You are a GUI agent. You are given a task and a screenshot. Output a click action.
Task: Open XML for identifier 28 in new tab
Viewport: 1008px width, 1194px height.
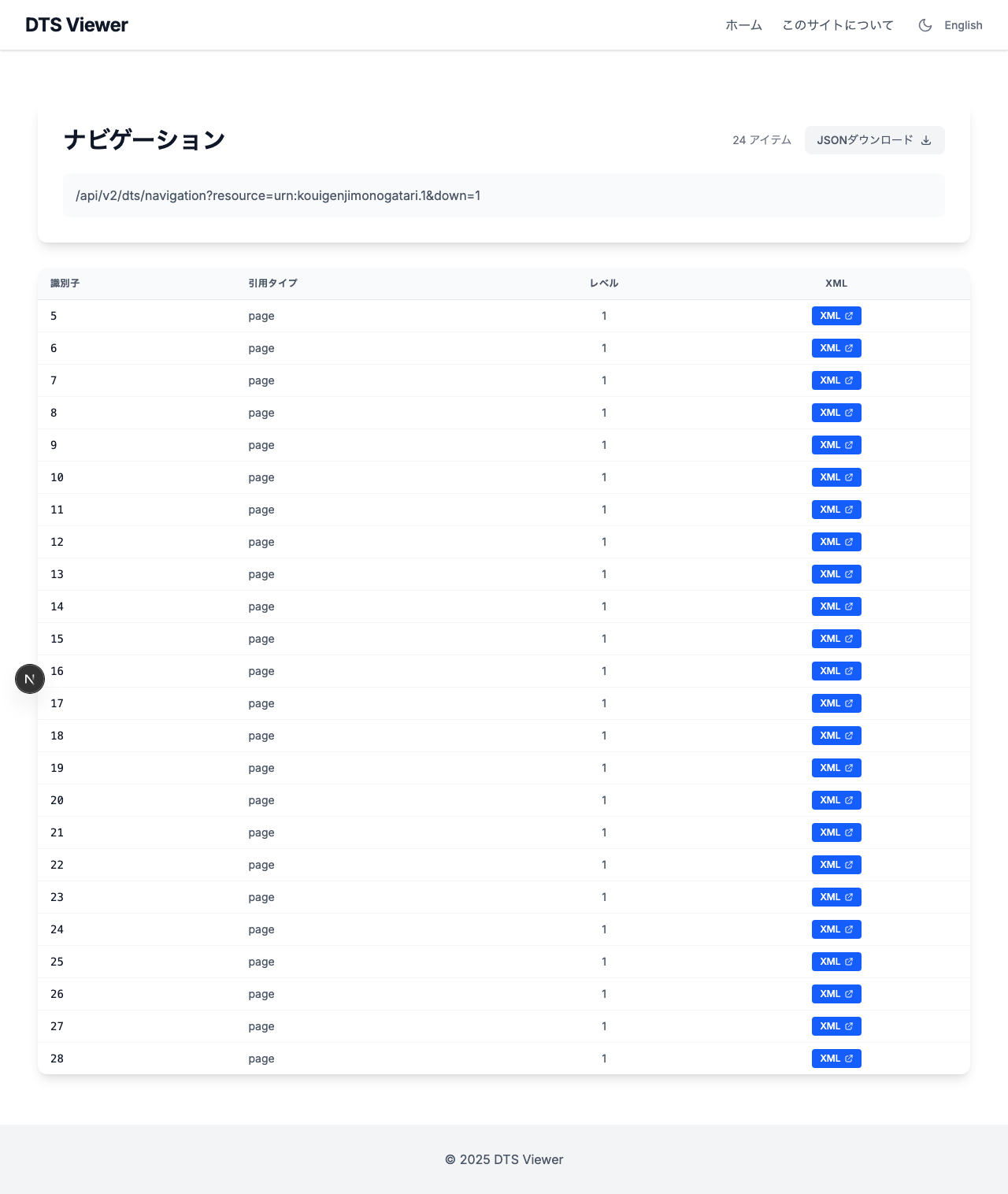(x=836, y=1059)
